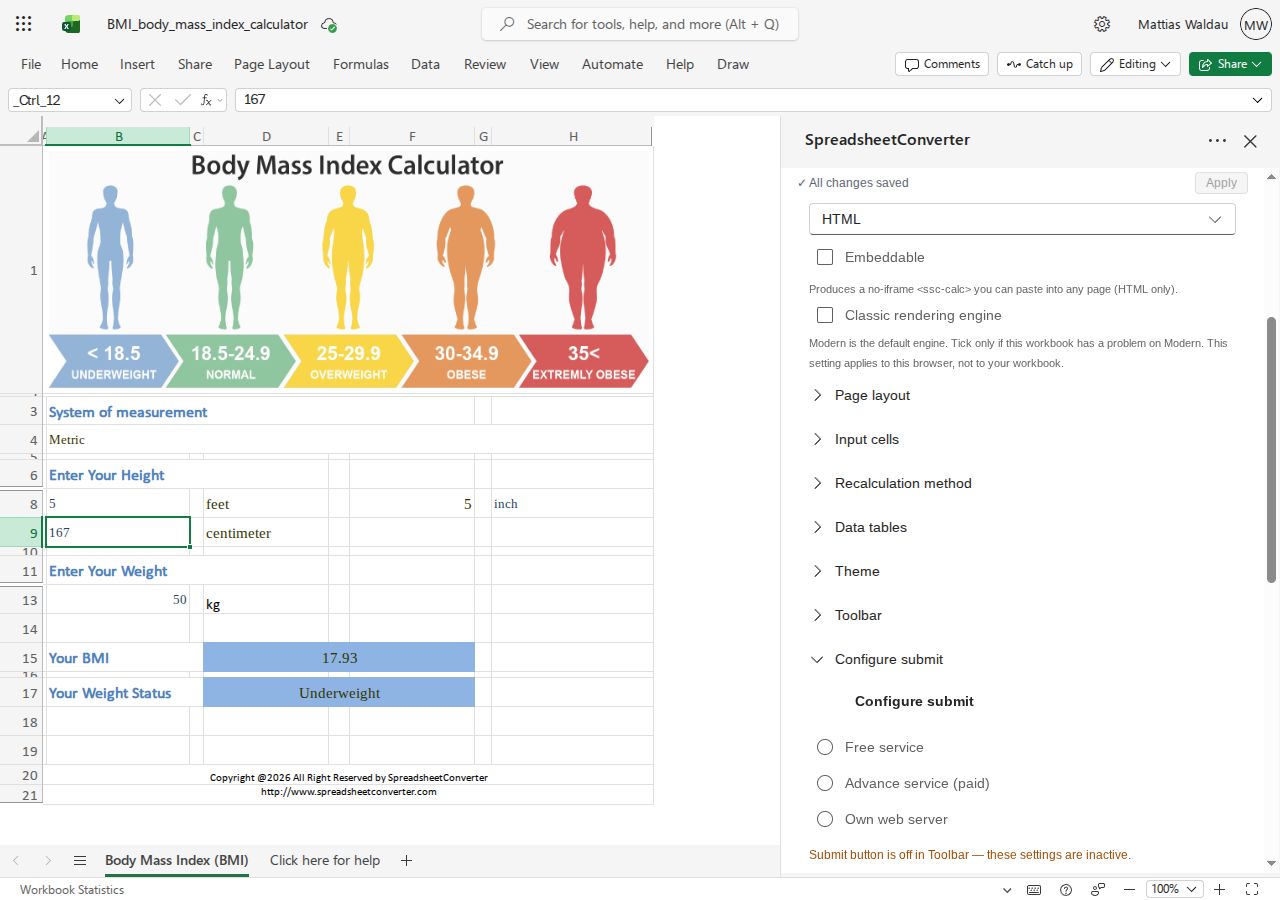Tick the Classic rendering engine checkbox

click(825, 315)
